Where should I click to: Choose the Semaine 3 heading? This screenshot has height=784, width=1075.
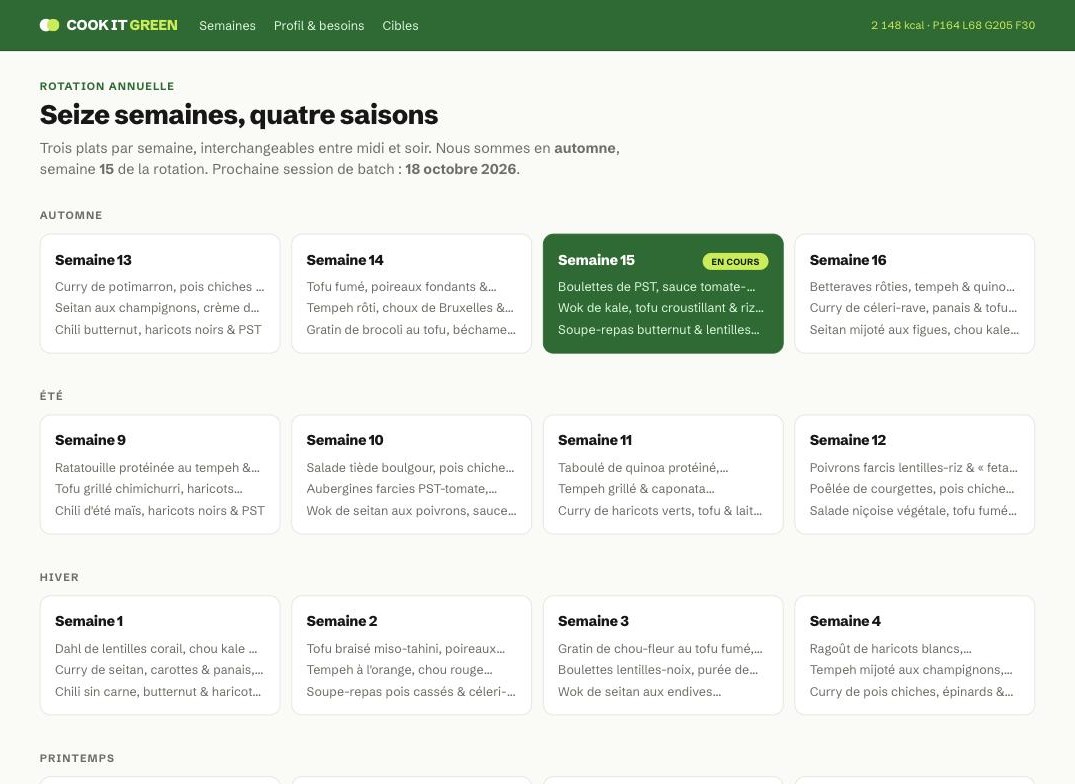click(593, 621)
